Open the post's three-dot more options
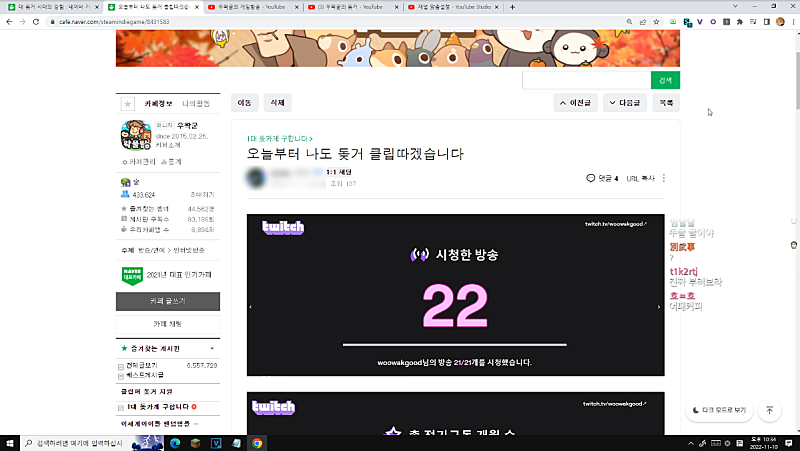The height and width of the screenshot is (451, 800). (x=664, y=178)
